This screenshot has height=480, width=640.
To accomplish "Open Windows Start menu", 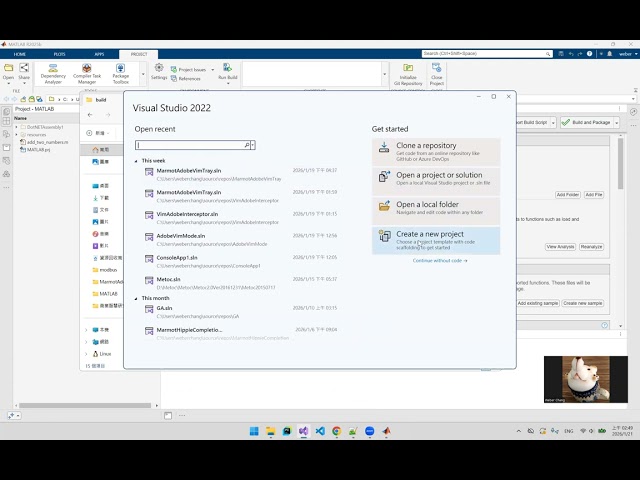I will click(254, 431).
